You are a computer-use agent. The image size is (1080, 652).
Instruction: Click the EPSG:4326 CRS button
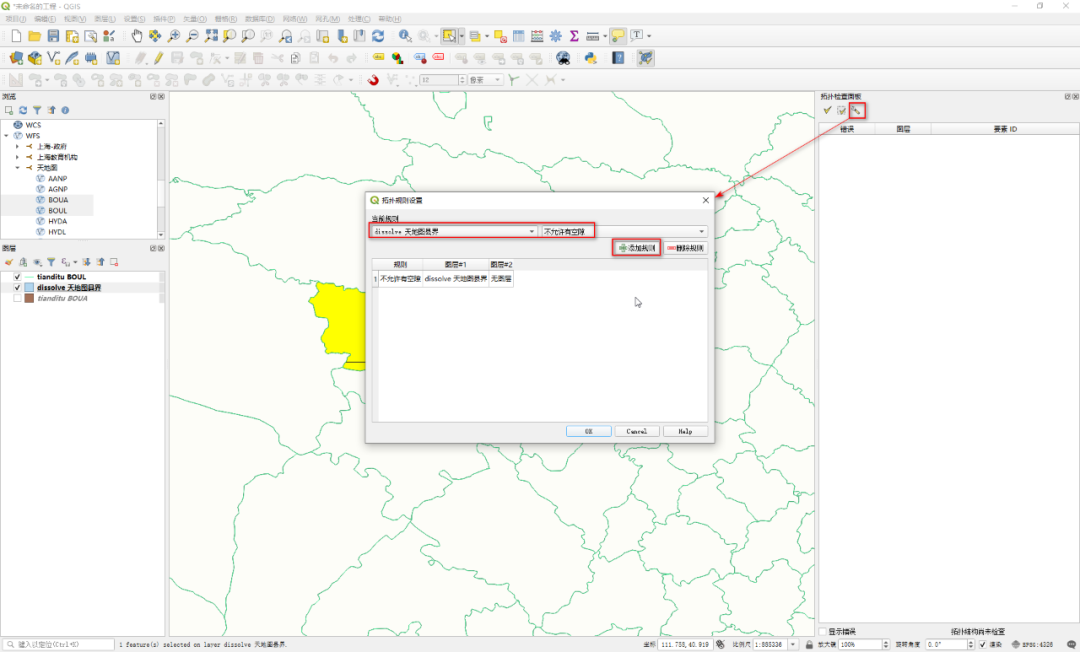(x=1032, y=644)
